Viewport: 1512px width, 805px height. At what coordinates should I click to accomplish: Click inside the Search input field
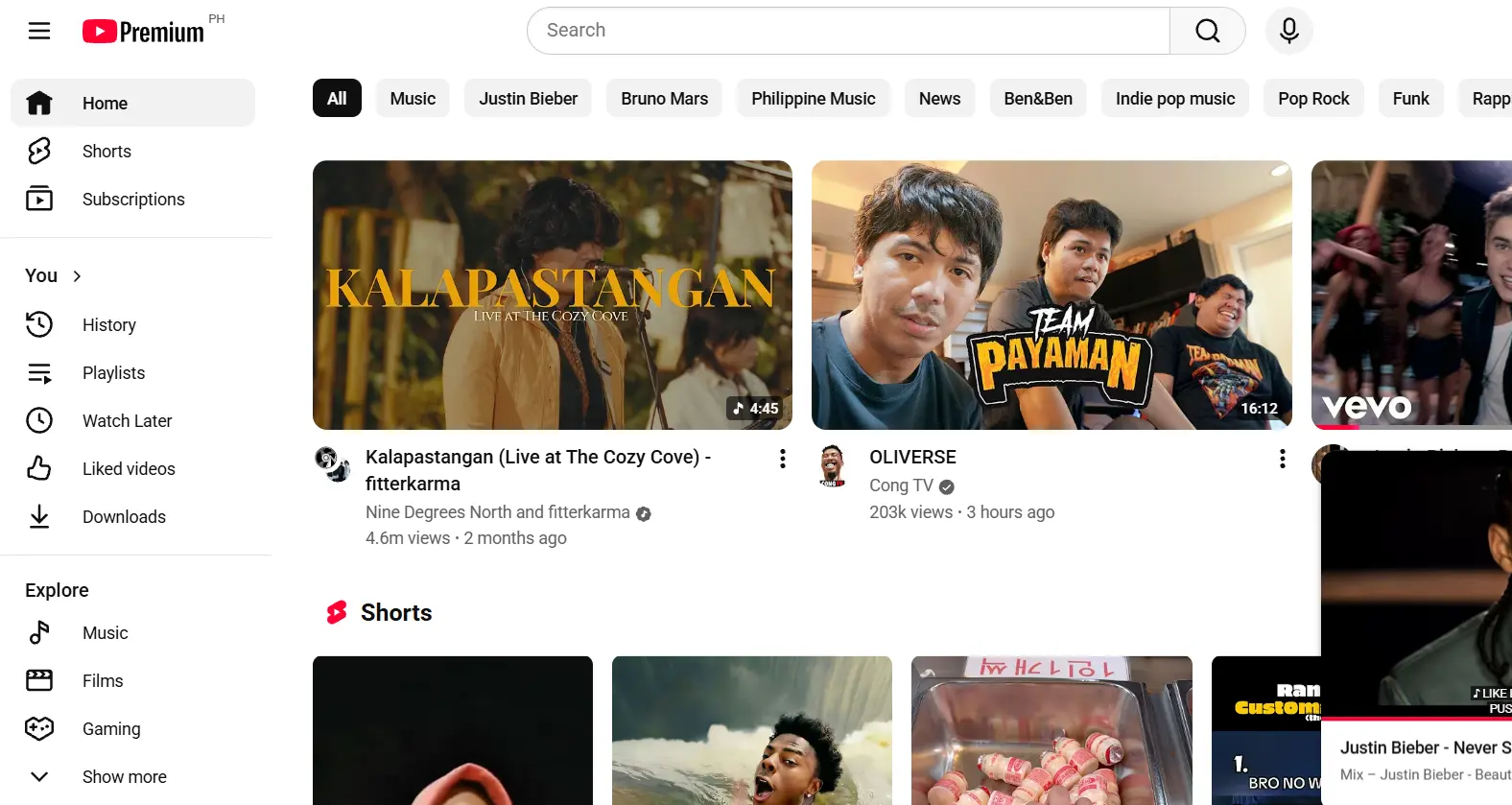(x=848, y=31)
